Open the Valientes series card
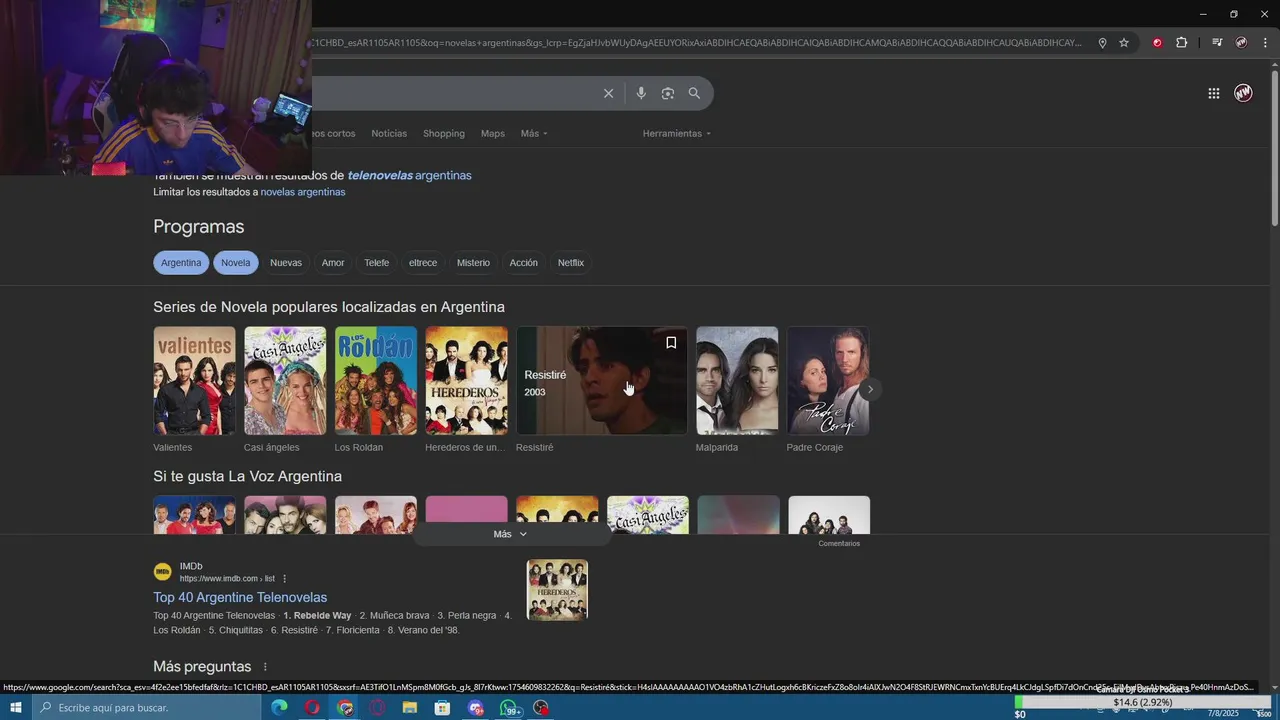 (194, 381)
